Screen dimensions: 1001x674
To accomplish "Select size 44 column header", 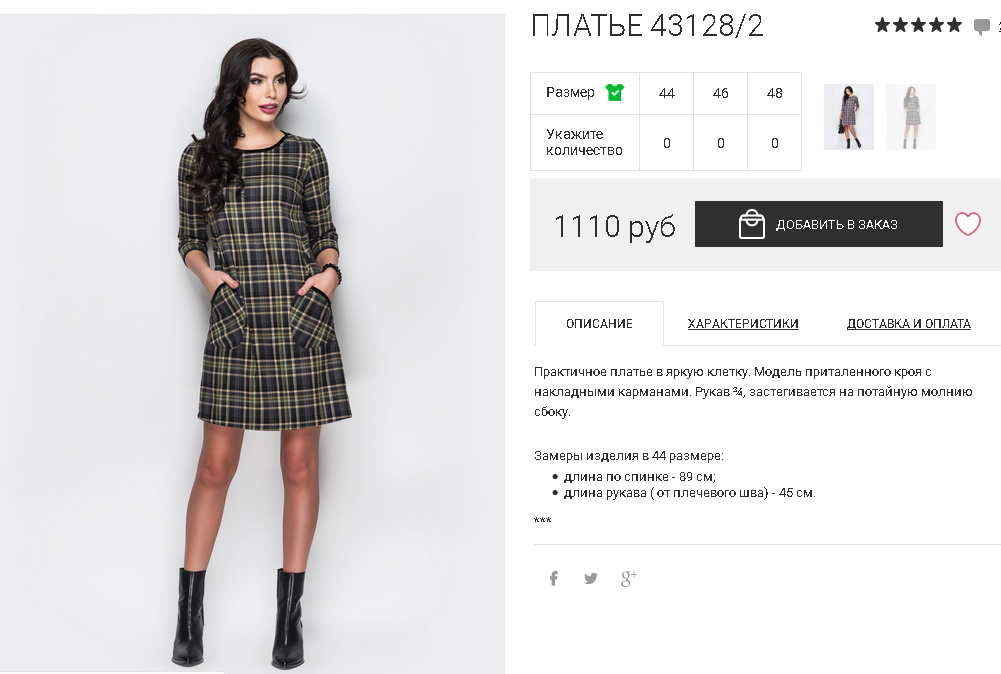I will 666,93.
